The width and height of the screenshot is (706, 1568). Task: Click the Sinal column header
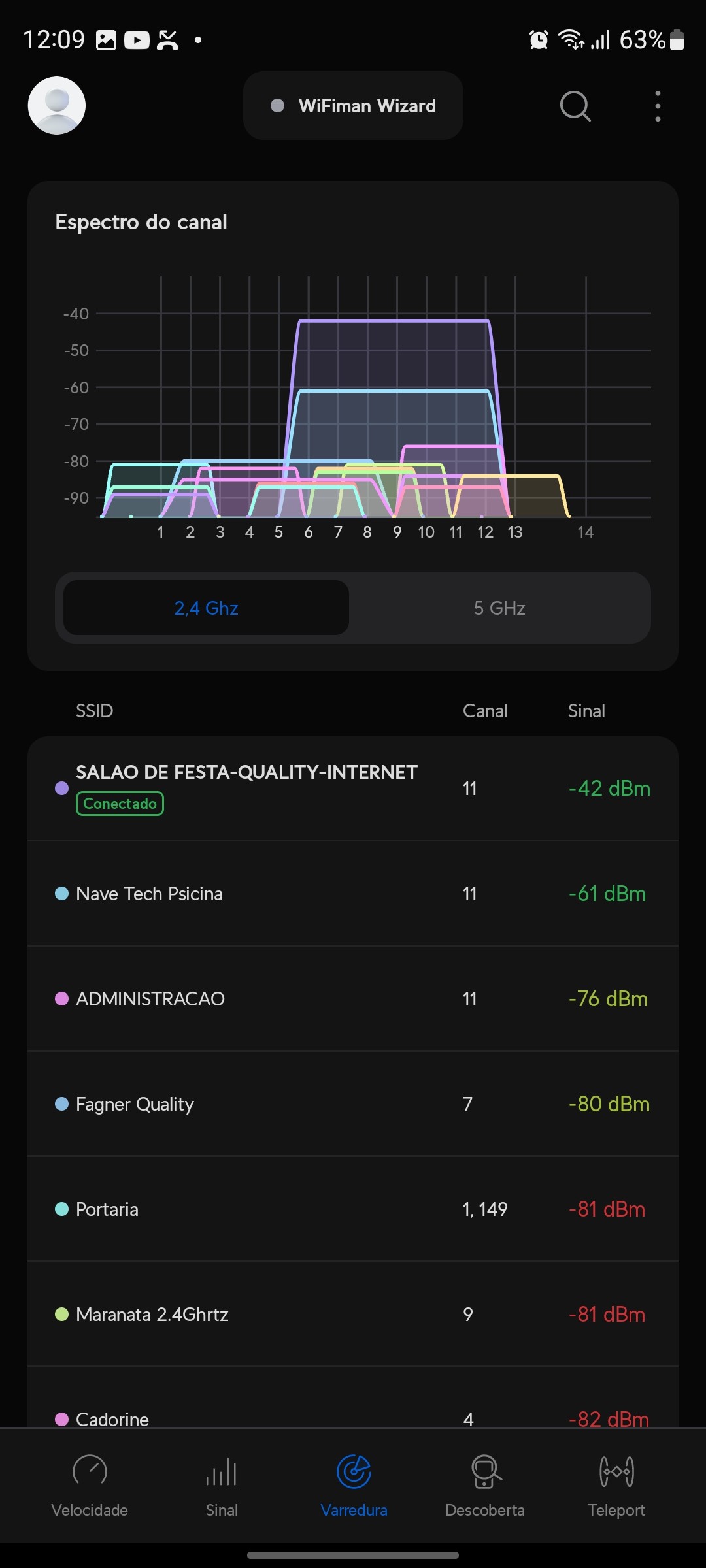(x=586, y=711)
